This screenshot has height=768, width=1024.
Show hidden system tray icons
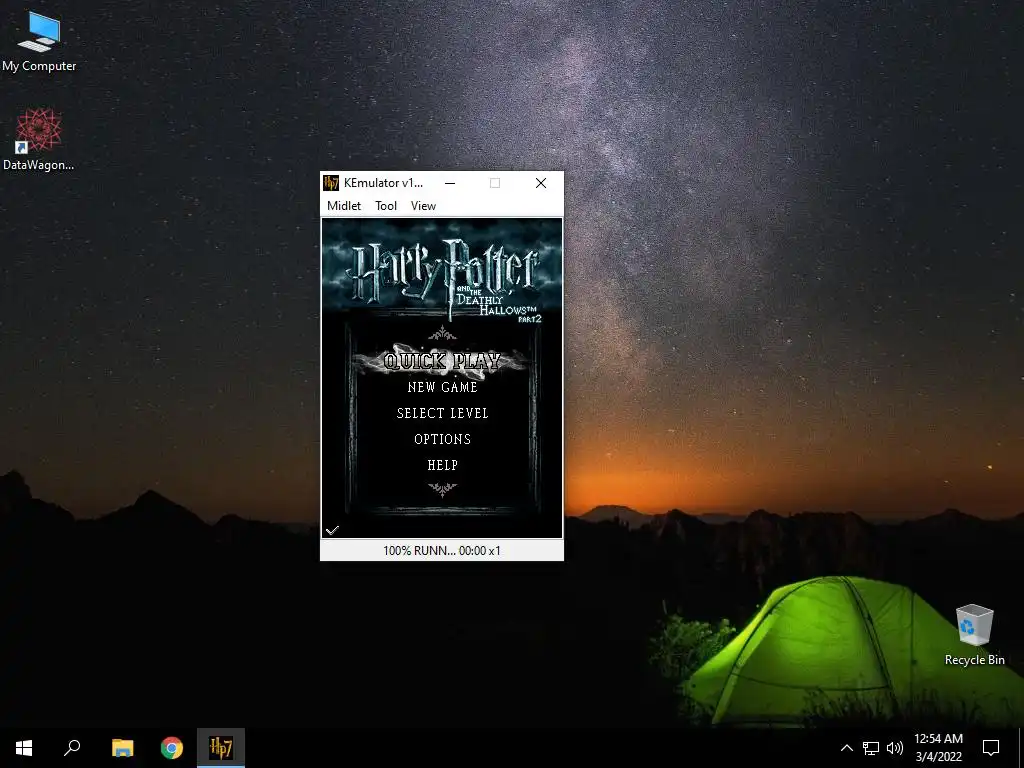click(846, 748)
